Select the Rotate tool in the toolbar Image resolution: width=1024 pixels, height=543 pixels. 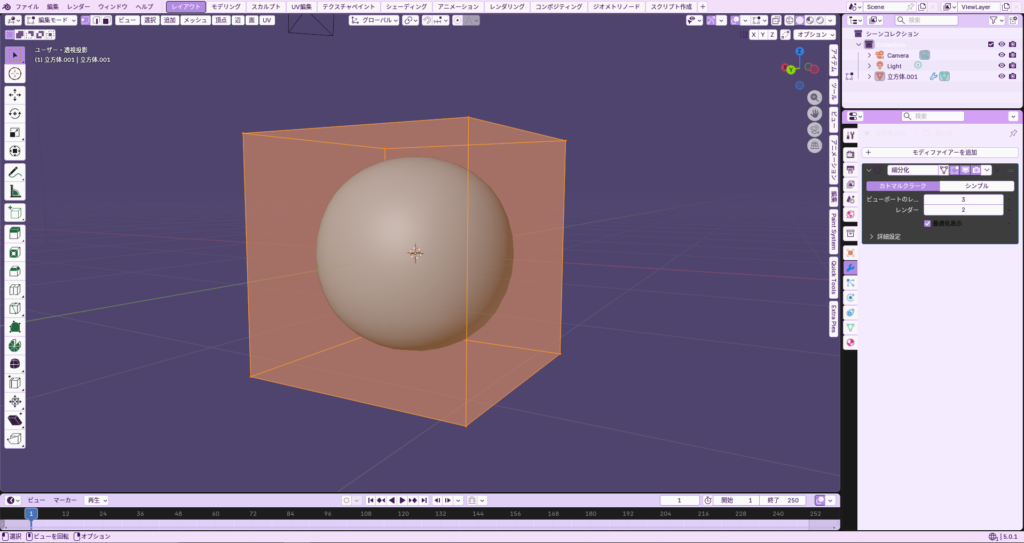point(15,114)
